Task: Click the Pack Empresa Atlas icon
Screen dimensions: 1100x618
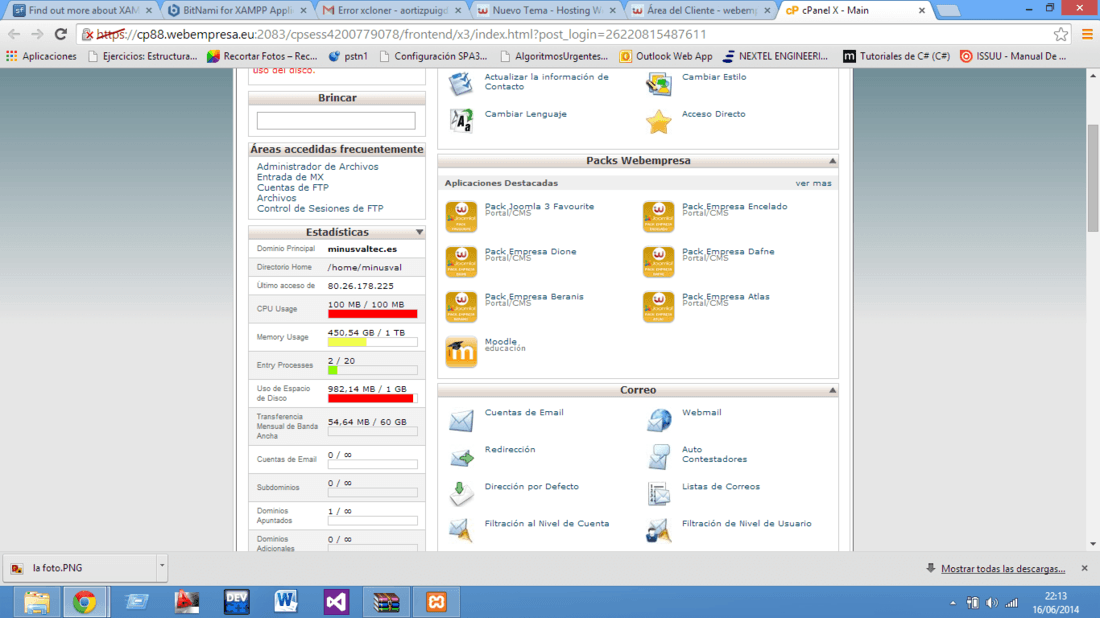Action: point(658,307)
